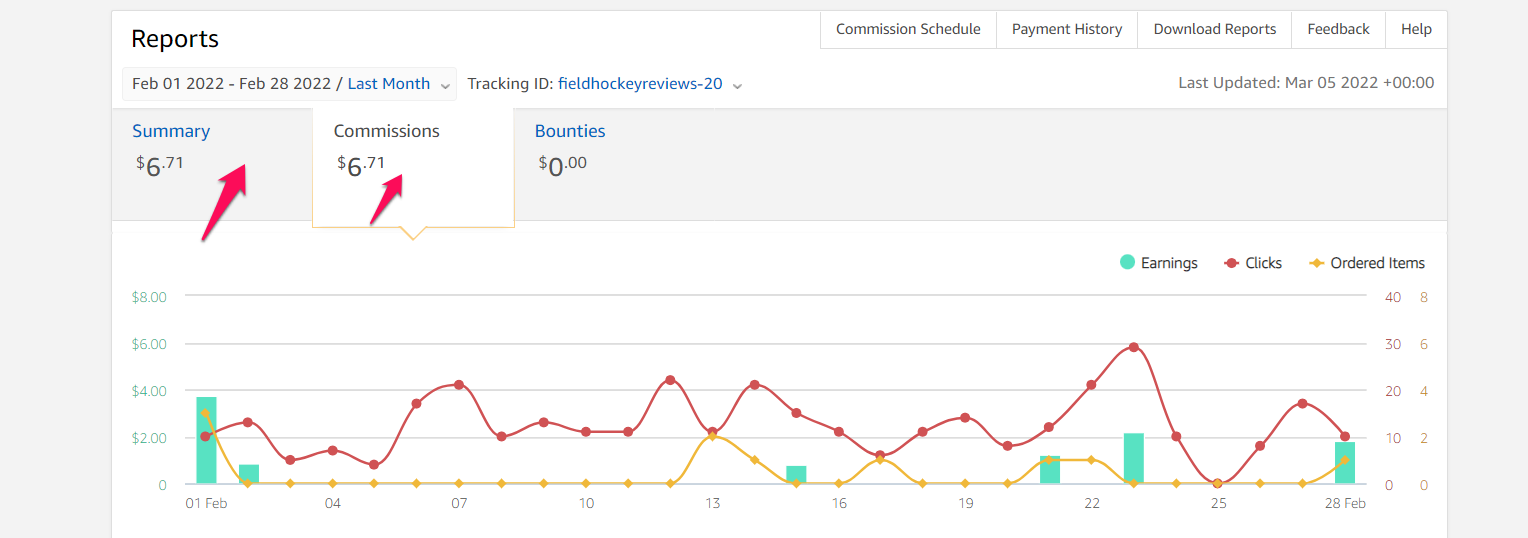Click the 01 Feb earnings bar
Image resolution: width=1528 pixels, height=538 pixels.
click(x=206, y=440)
